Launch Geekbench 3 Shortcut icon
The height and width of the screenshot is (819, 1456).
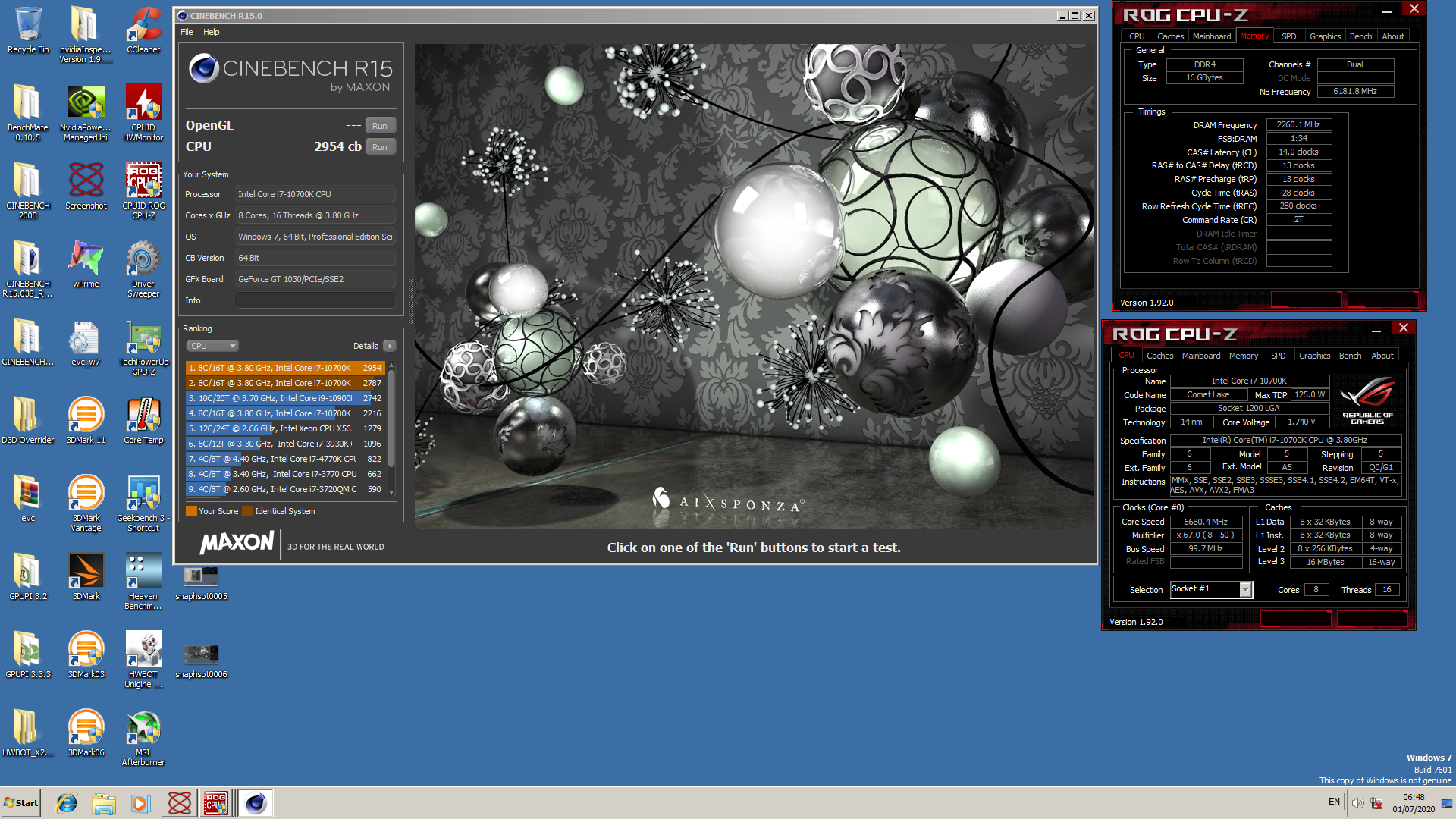point(143,504)
